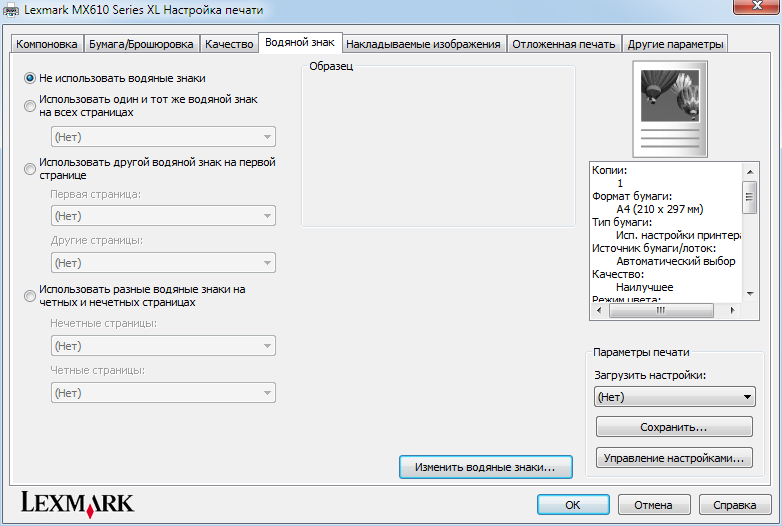The image size is (782, 526).
Task: Switch to Другие параметры tab
Action: coord(675,44)
